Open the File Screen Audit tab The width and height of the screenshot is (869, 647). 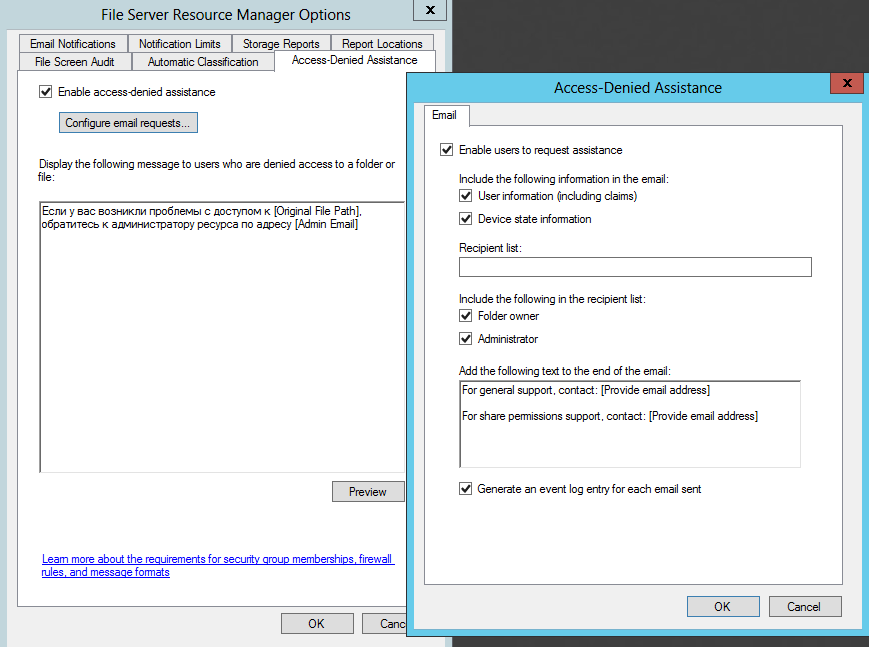point(75,62)
